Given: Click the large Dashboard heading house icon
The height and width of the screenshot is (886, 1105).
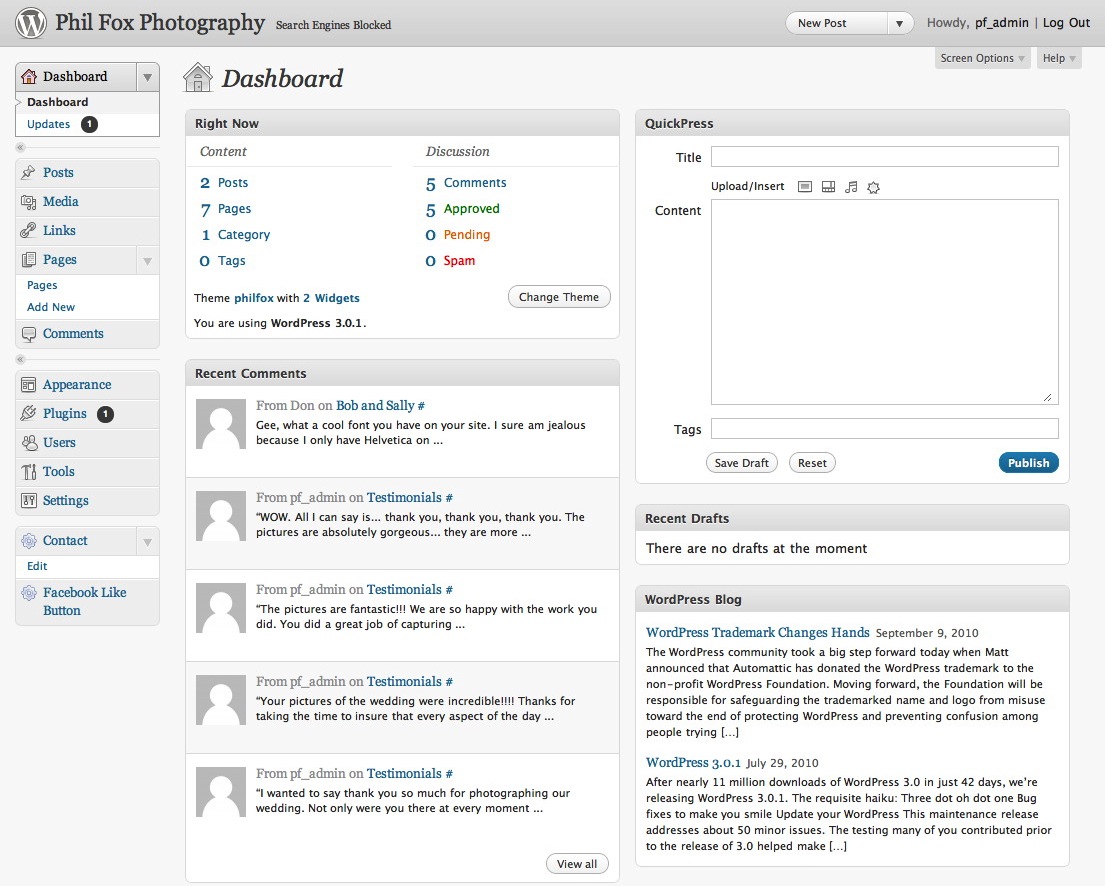Looking at the screenshot, I should pyautogui.click(x=198, y=78).
